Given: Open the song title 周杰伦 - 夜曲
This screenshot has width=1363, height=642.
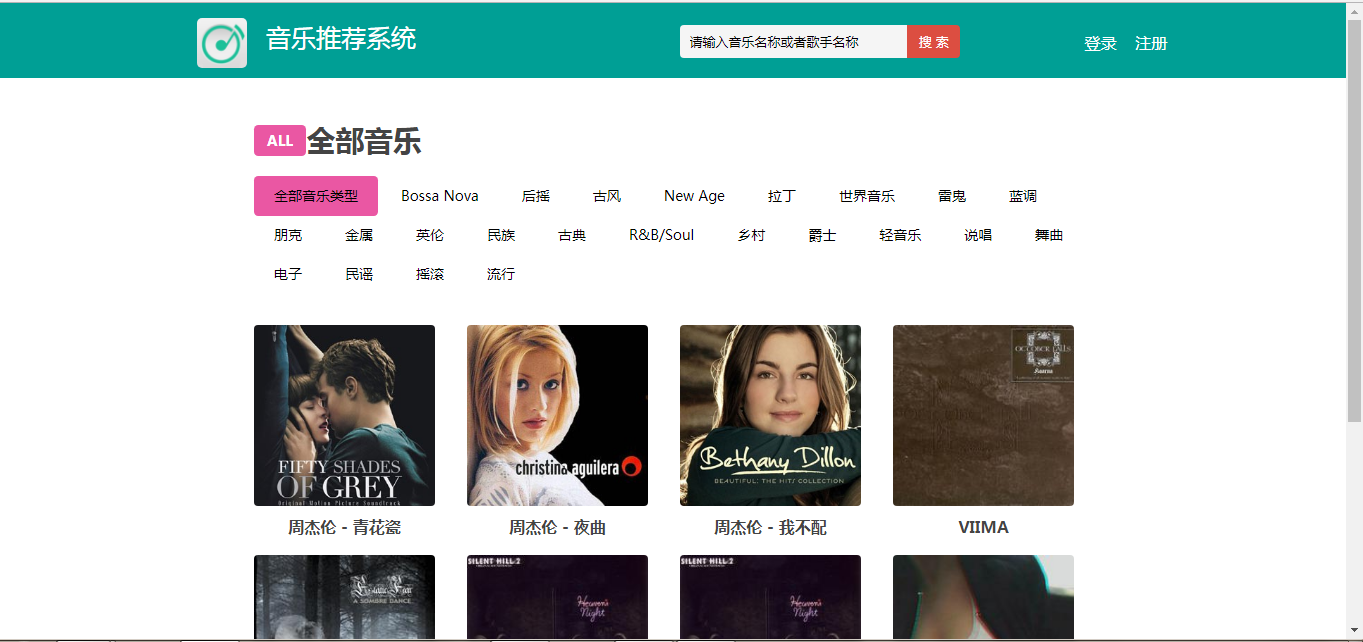Looking at the screenshot, I should tap(557, 527).
